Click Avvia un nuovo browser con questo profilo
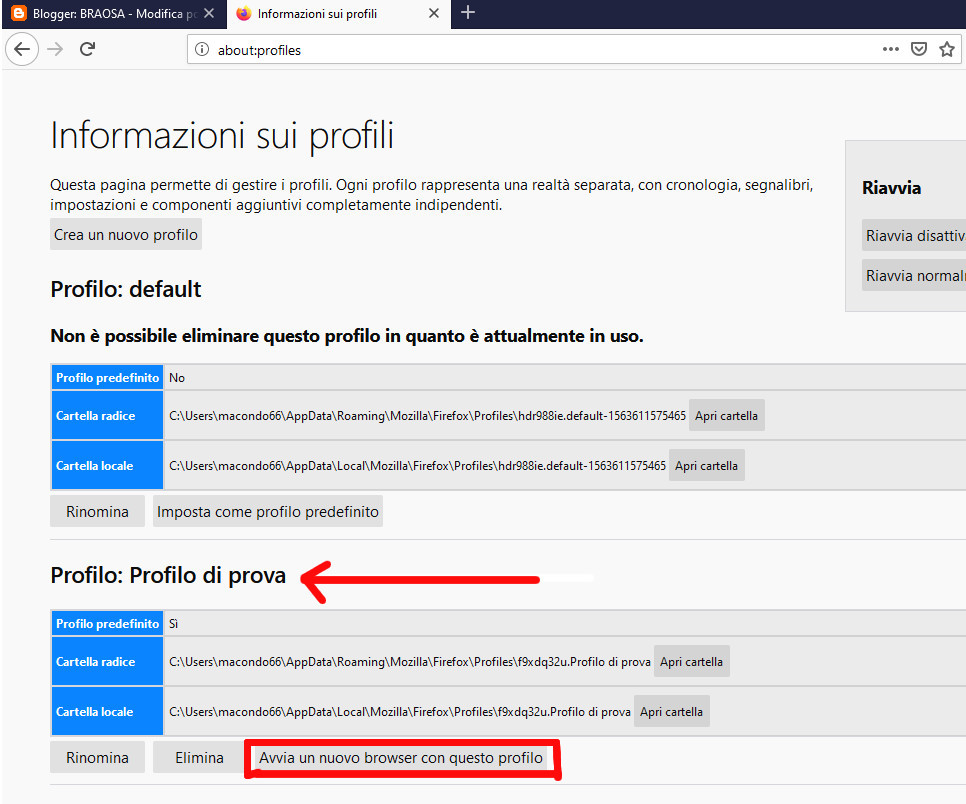Viewport: 966px width, 804px height. pyautogui.click(x=401, y=757)
